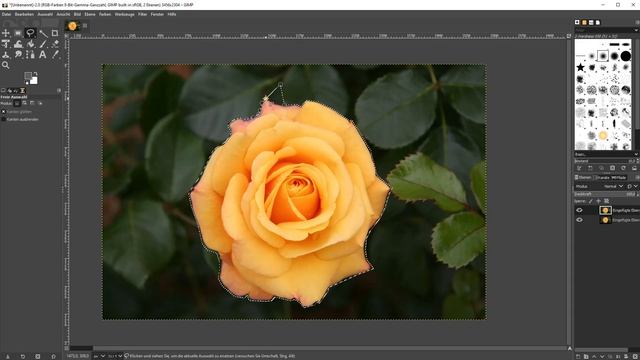The height and width of the screenshot is (360, 640).
Task: Hide the bottom layer with its eye icon
Action: coord(579,220)
